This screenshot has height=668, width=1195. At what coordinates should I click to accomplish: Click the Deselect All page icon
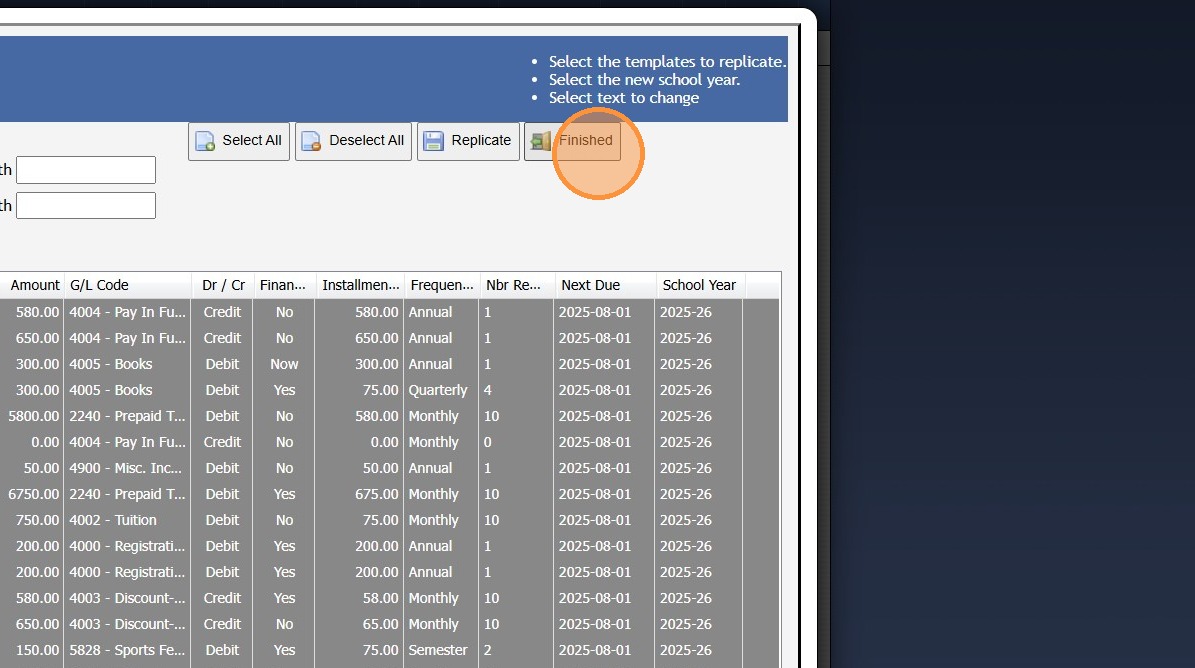pos(311,141)
